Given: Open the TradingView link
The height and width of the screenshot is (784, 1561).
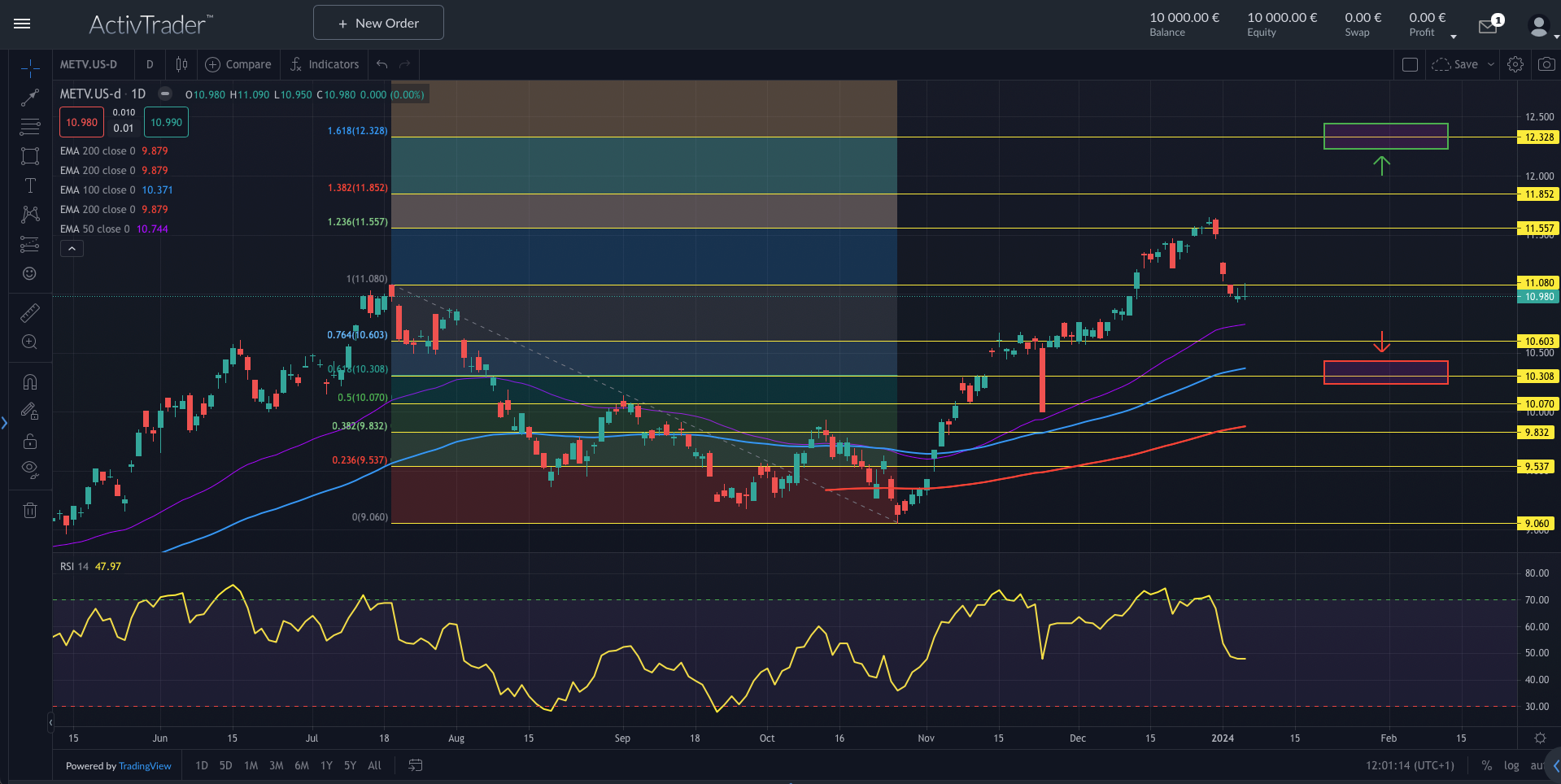Looking at the screenshot, I should (x=145, y=765).
